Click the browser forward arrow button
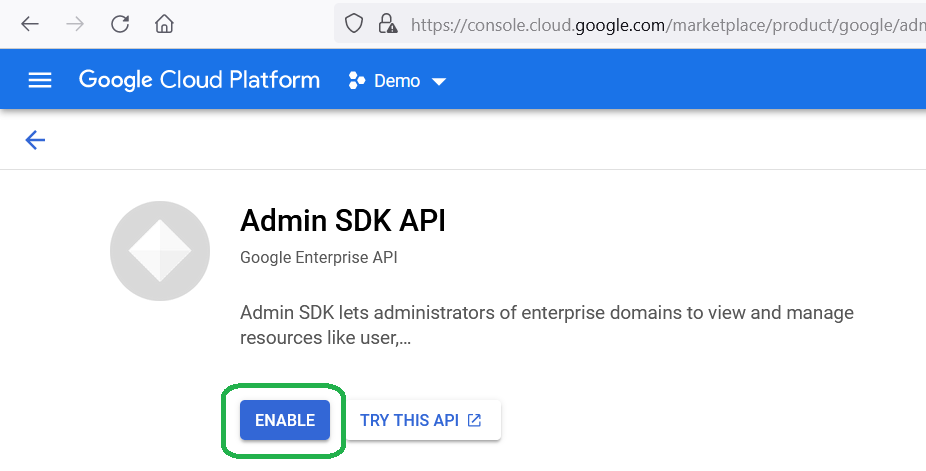Image resolution: width=926 pixels, height=471 pixels. coord(75,23)
